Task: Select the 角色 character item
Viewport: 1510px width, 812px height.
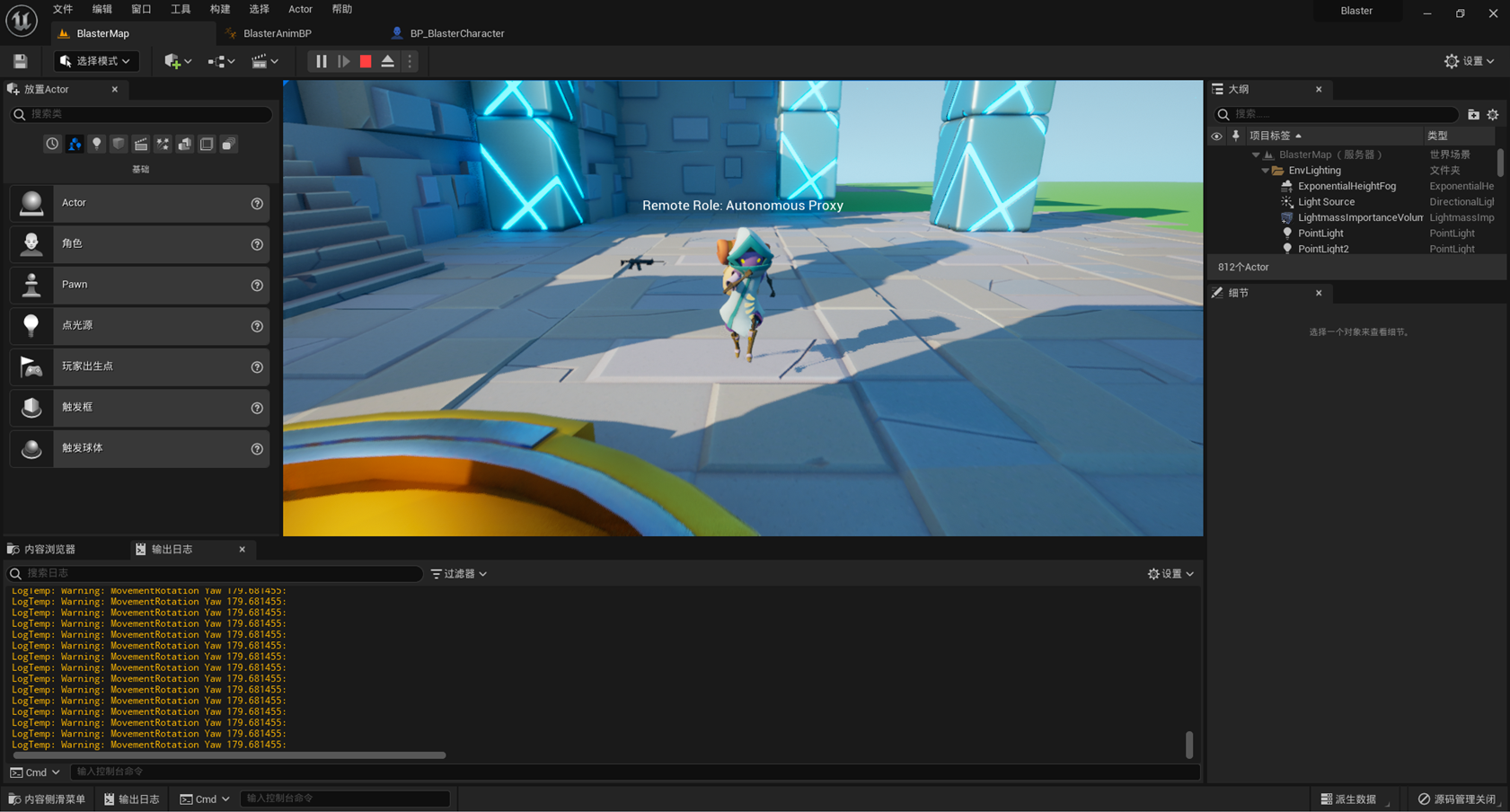Action: click(x=139, y=243)
